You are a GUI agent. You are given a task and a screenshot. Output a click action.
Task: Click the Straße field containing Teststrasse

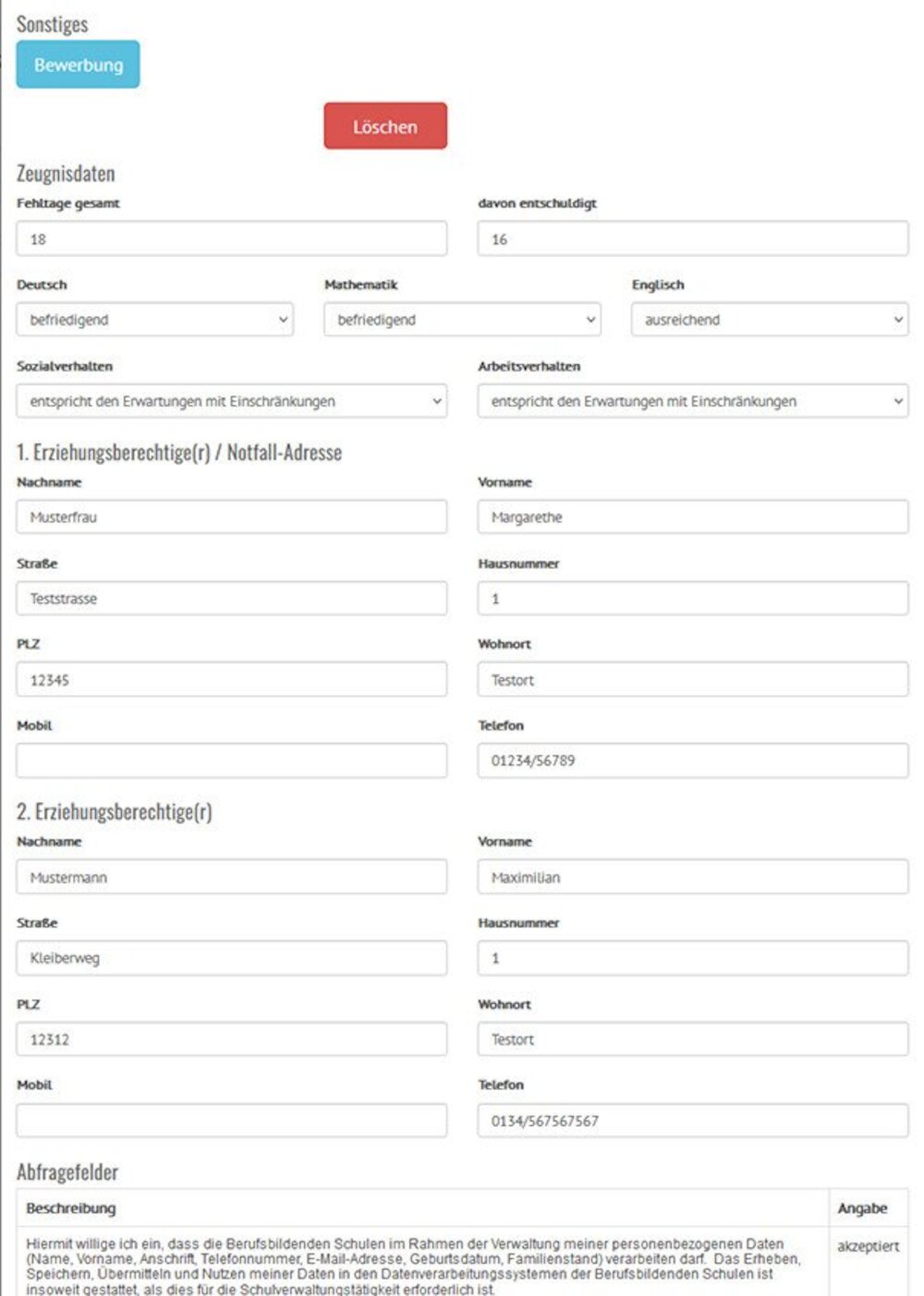pos(231,598)
